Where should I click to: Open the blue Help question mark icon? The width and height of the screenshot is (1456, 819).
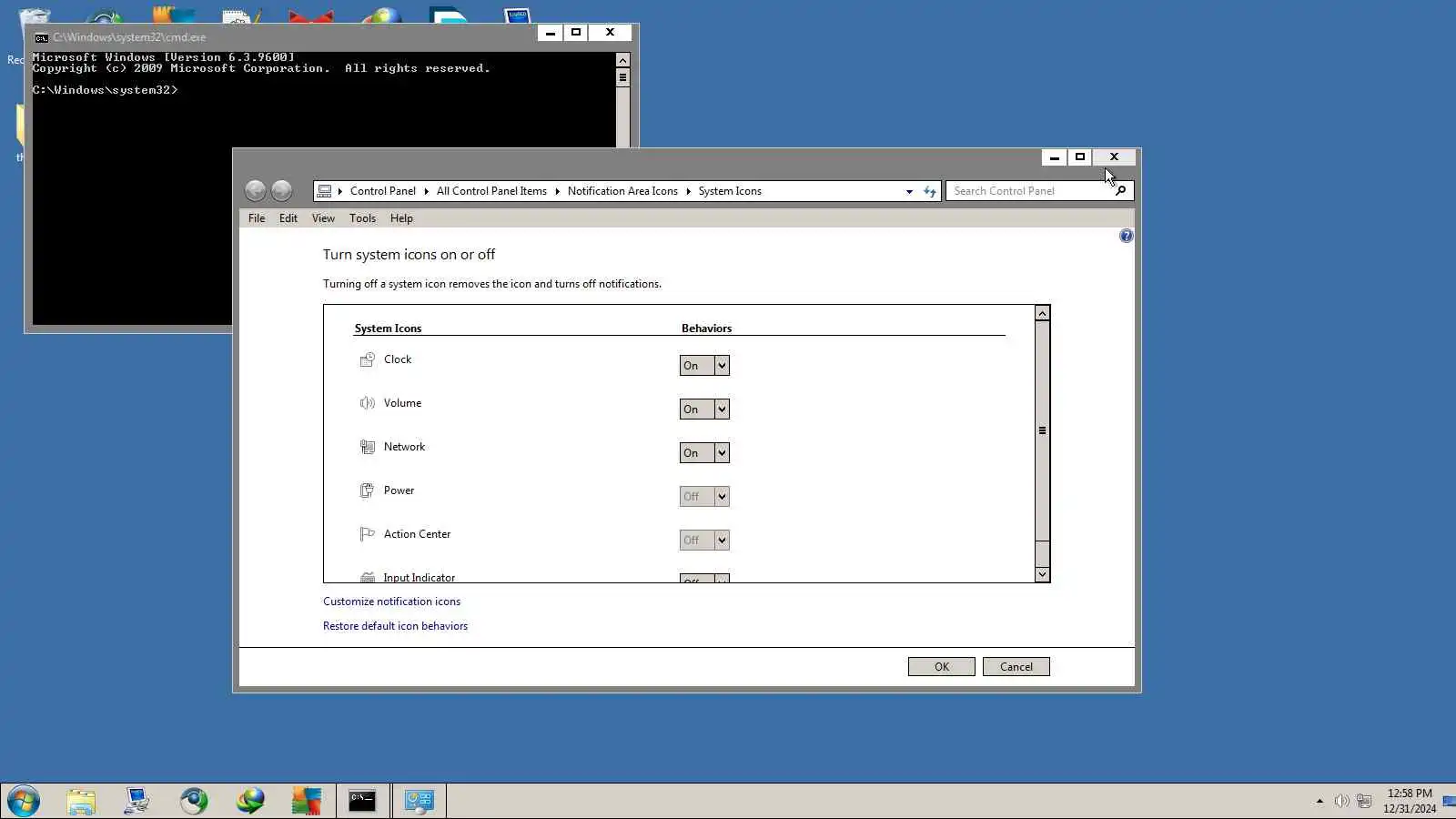(x=1126, y=236)
